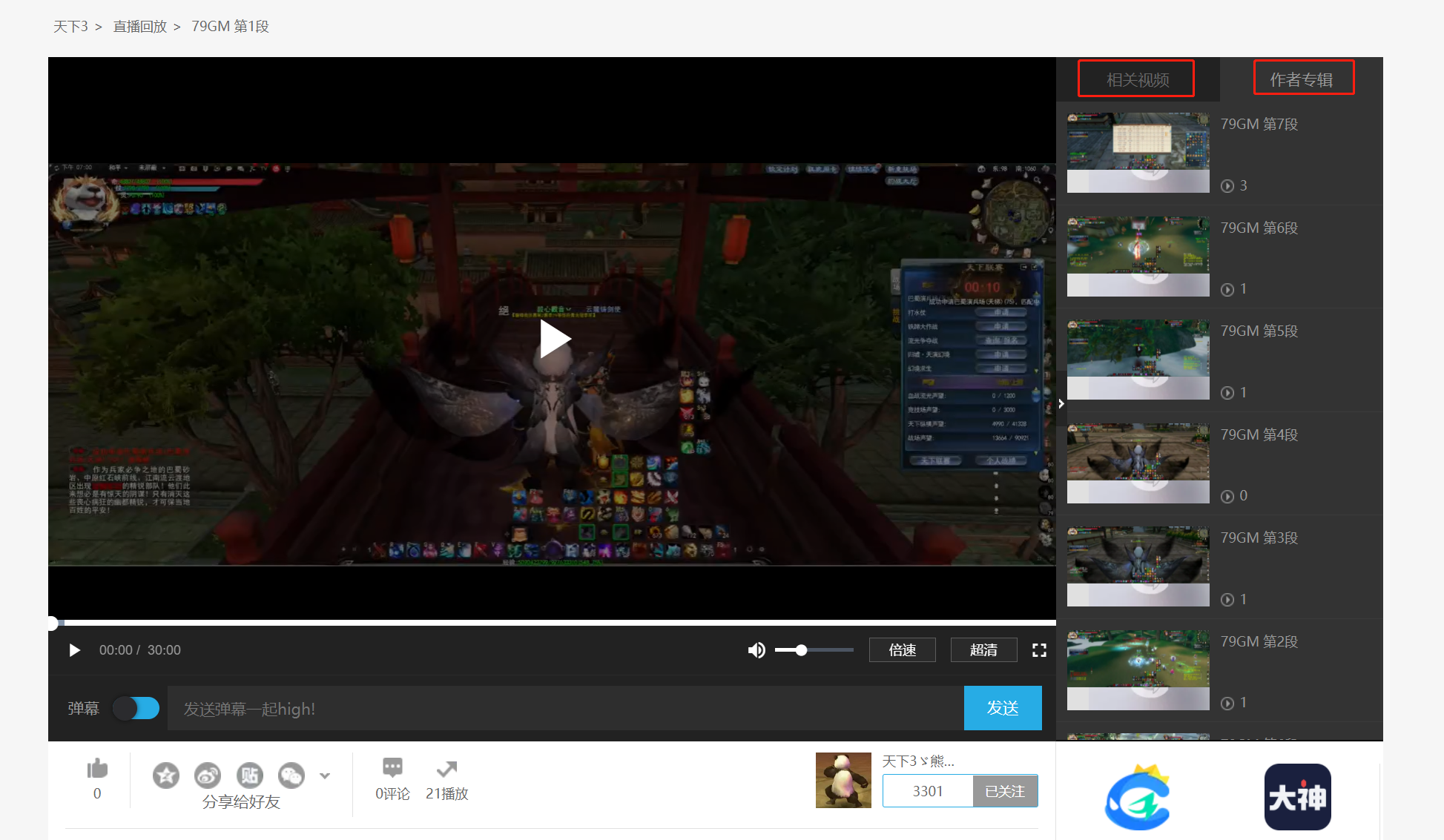Click the 30:00 total duration text

click(x=164, y=650)
